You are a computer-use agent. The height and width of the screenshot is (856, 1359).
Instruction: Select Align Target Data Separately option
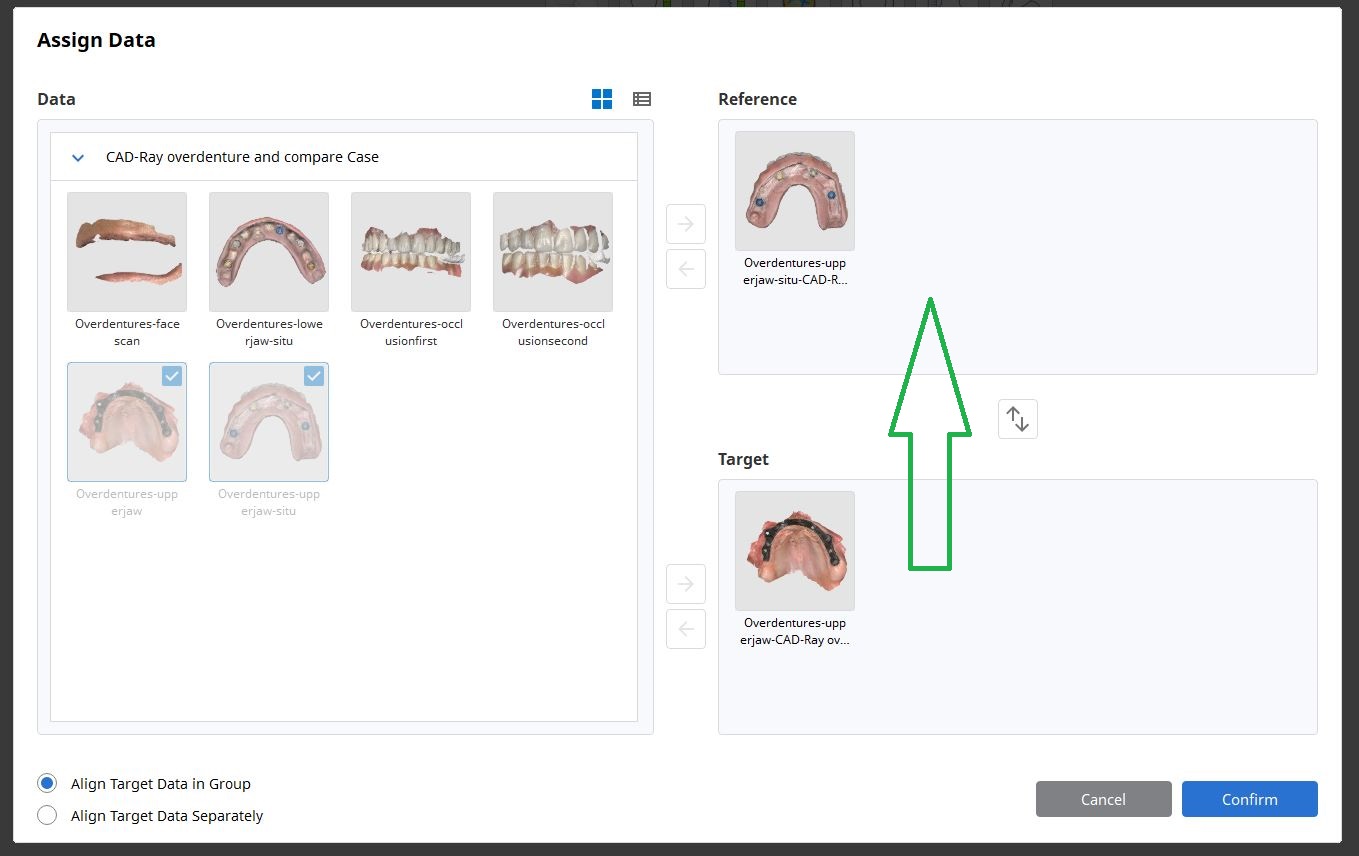point(47,815)
